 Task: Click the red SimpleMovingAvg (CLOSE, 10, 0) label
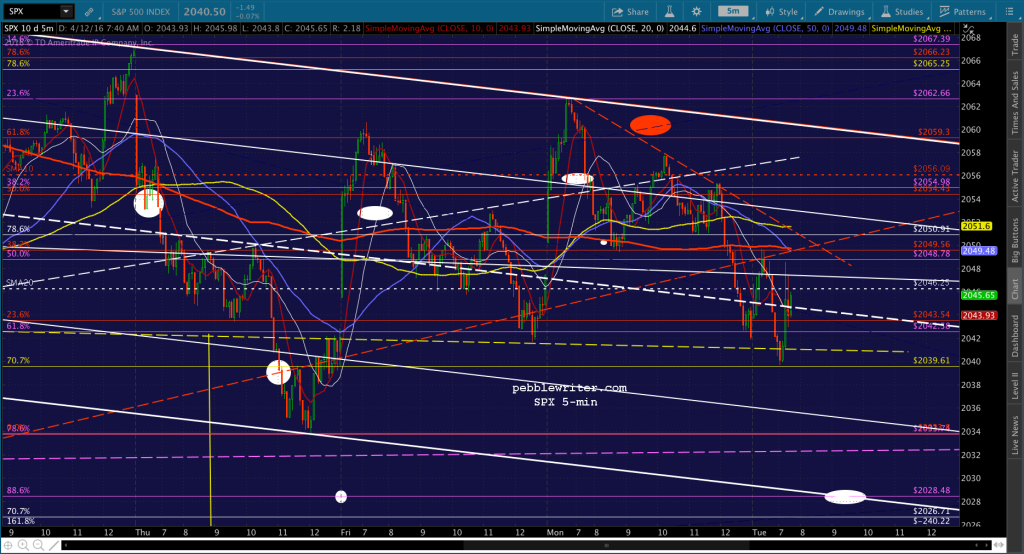click(x=430, y=29)
